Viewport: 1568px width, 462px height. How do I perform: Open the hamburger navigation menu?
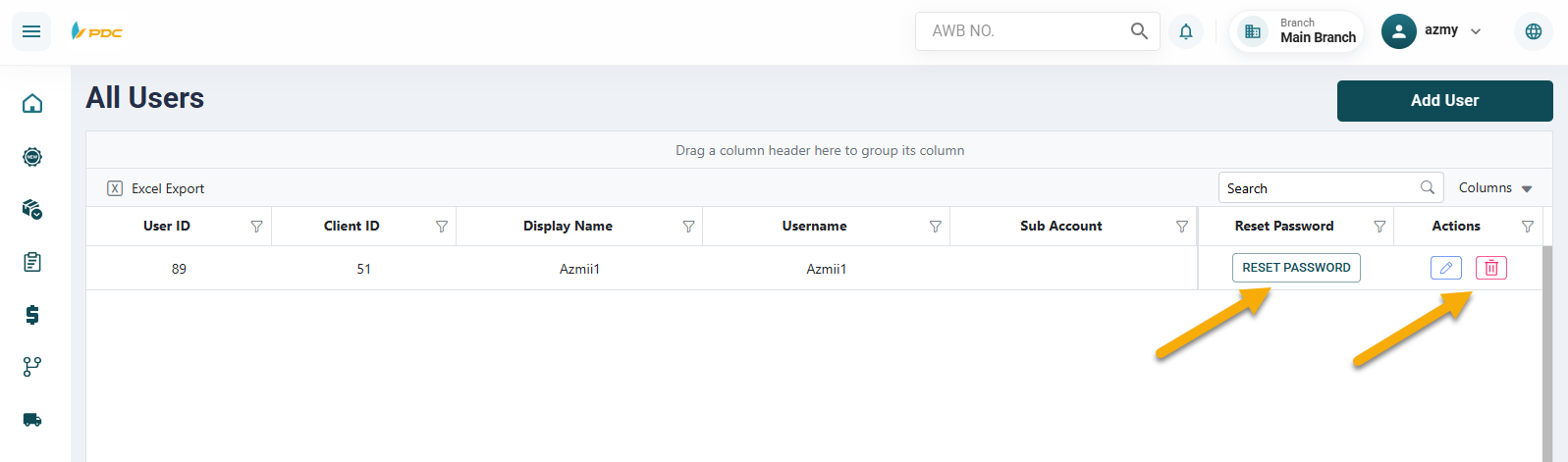tap(31, 31)
